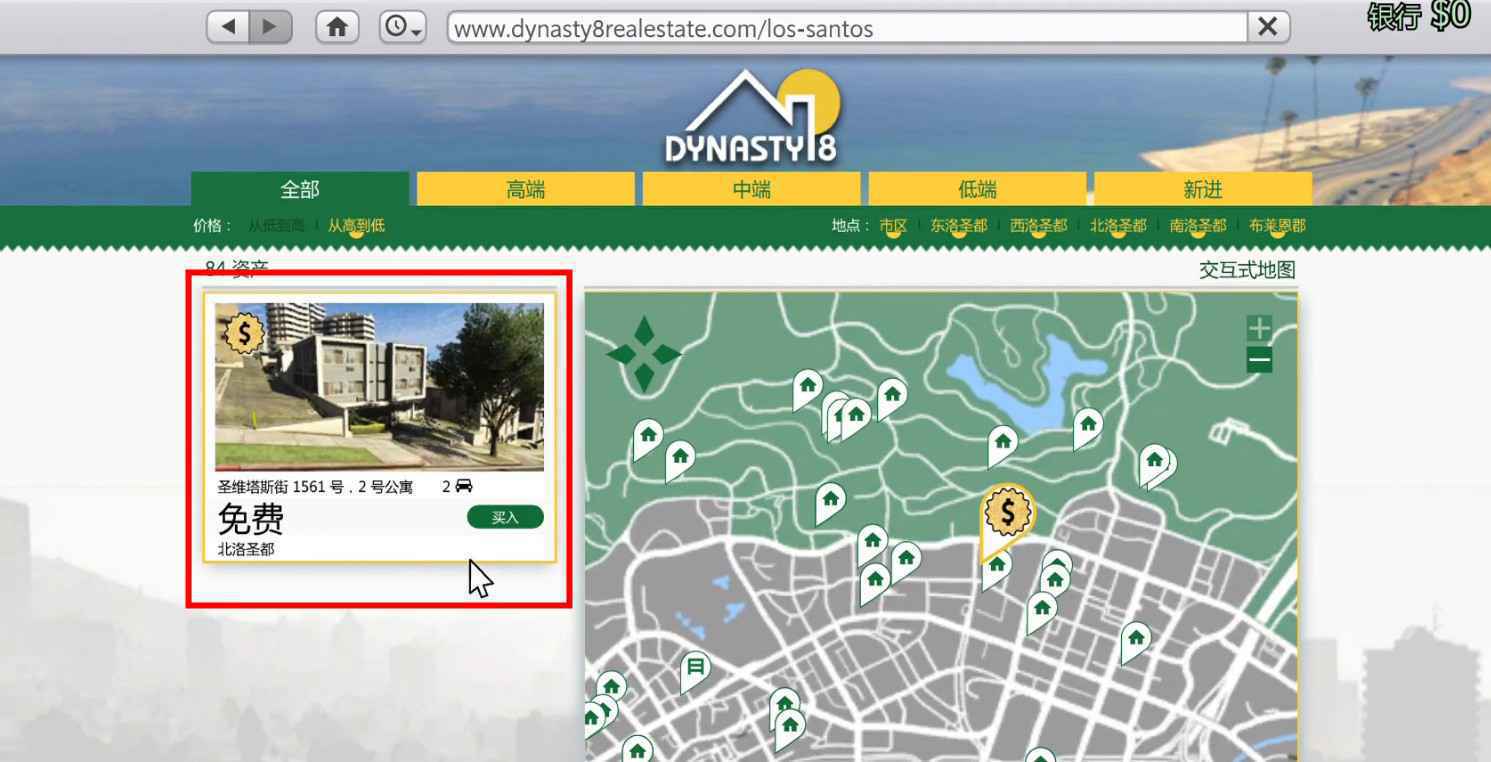1491x762 pixels.
Task: Open the browser home page icon
Action: (x=337, y=27)
